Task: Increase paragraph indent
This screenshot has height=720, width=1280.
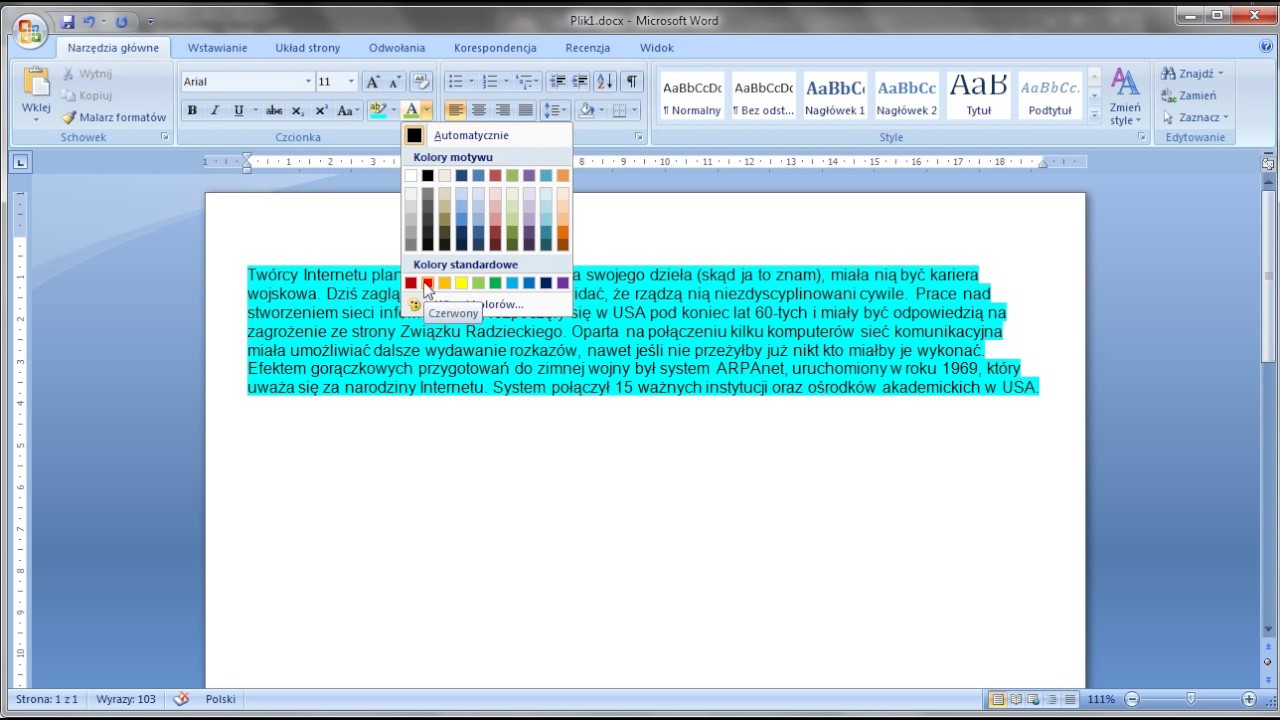Action: click(x=580, y=81)
